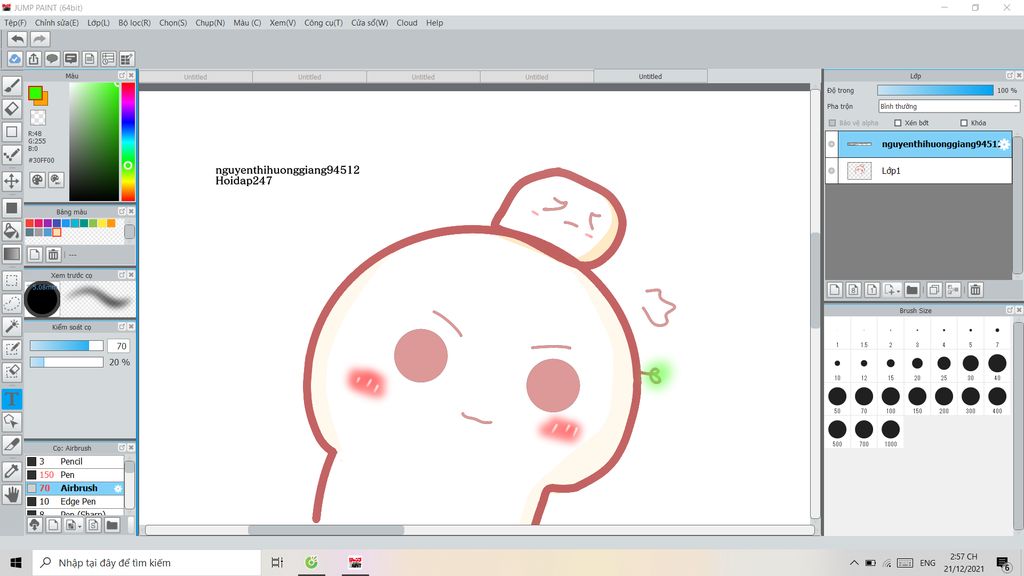Delete the selected layer with trash icon
This screenshot has height=576, width=1024.
pos(975,290)
